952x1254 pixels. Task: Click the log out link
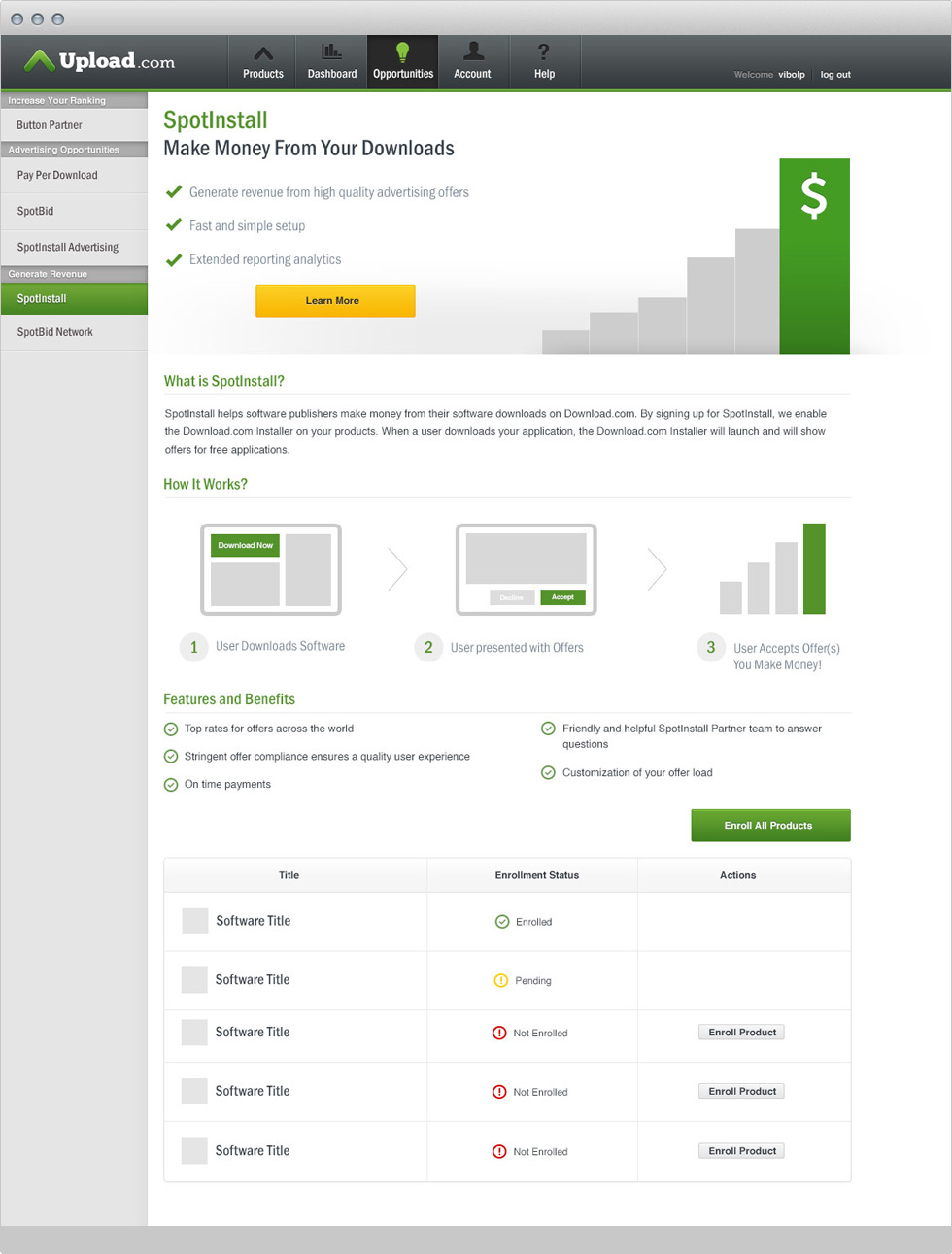(835, 75)
